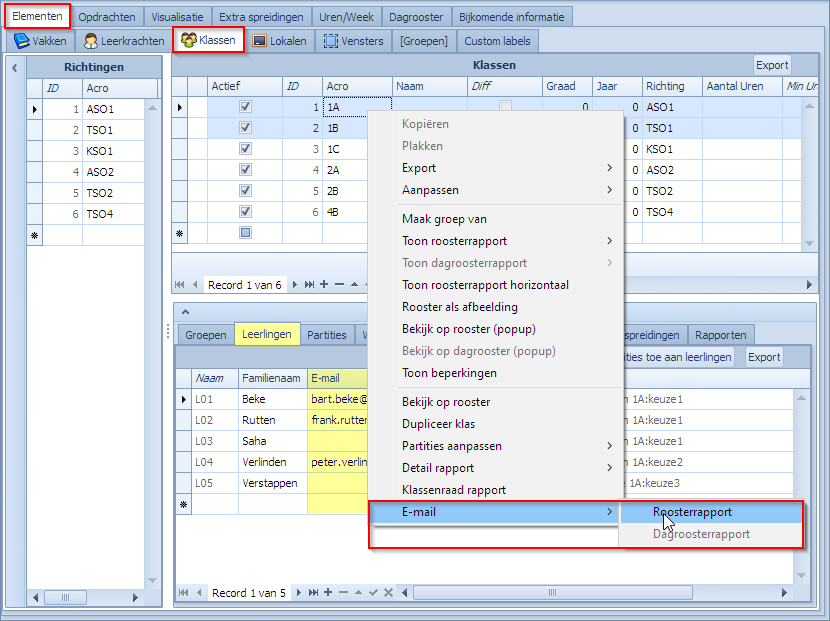This screenshot has width=830, height=621.
Task: Toggle Actief checkbox for class 1C
Action: (245, 149)
